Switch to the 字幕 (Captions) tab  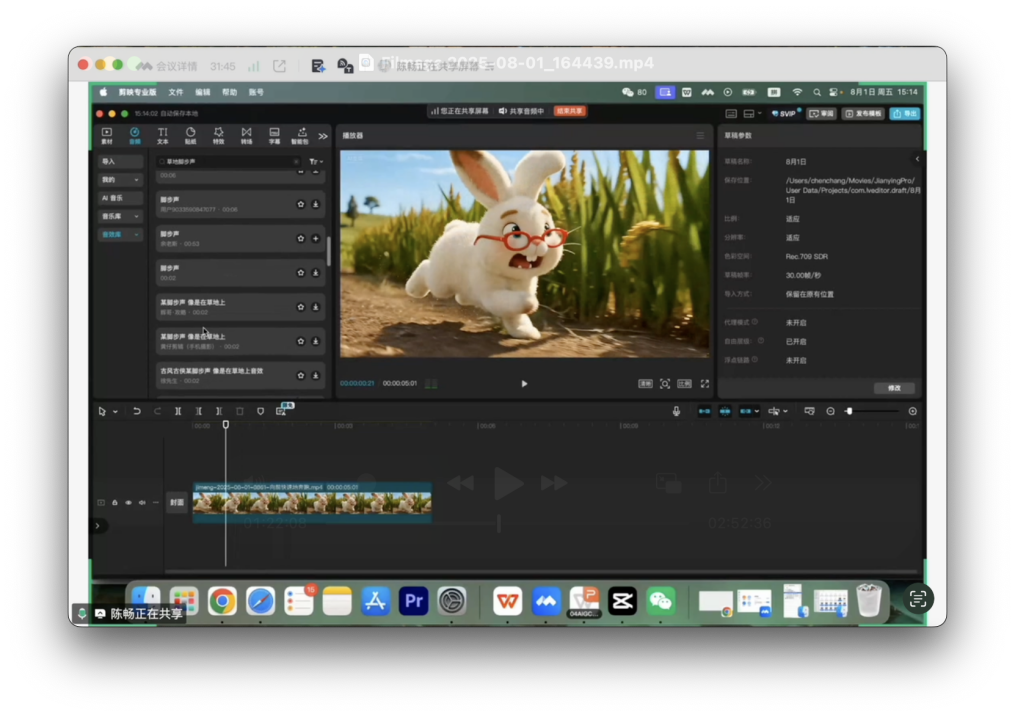(274, 135)
